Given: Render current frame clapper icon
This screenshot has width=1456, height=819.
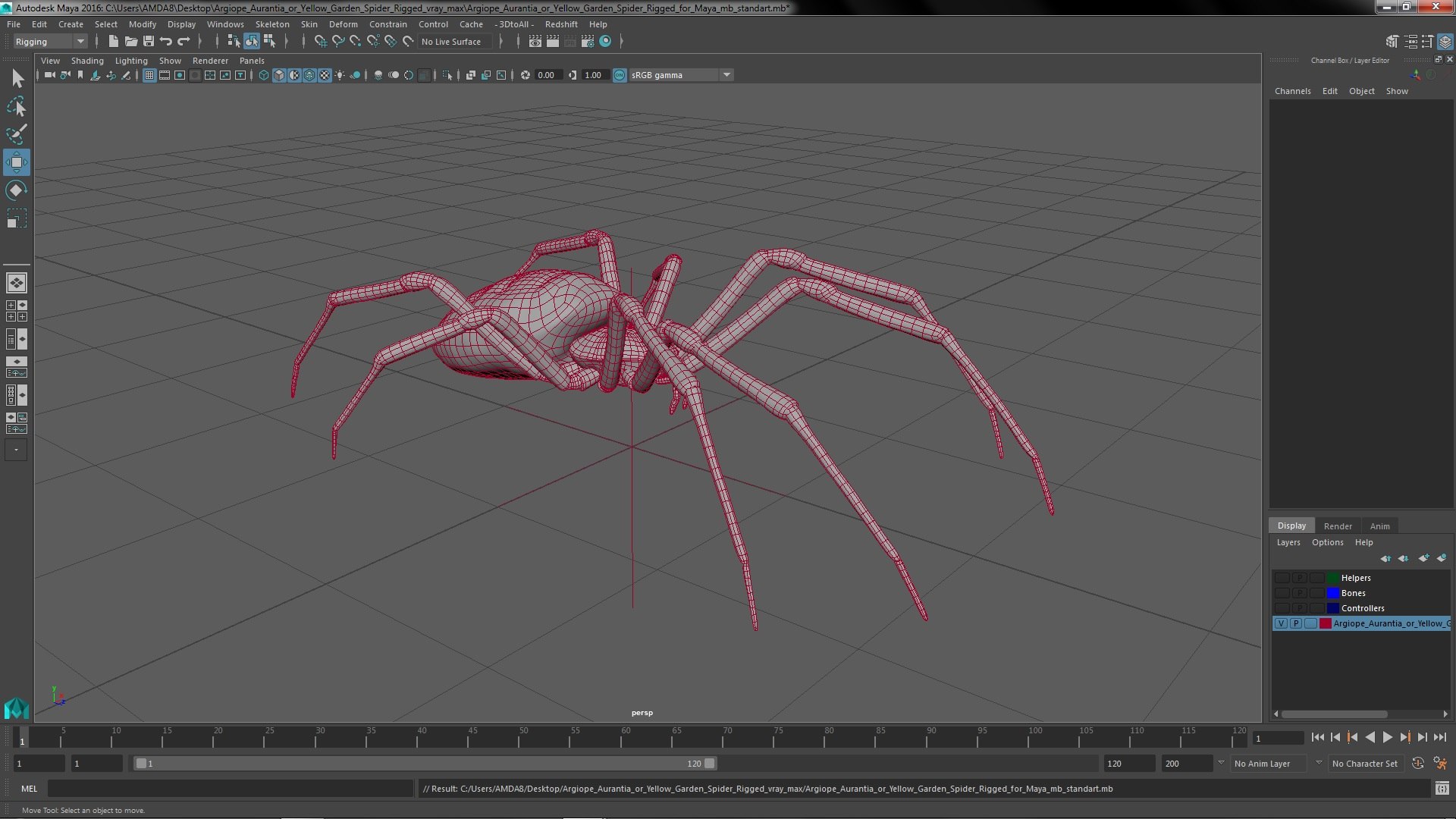Looking at the screenshot, I should tap(553, 42).
